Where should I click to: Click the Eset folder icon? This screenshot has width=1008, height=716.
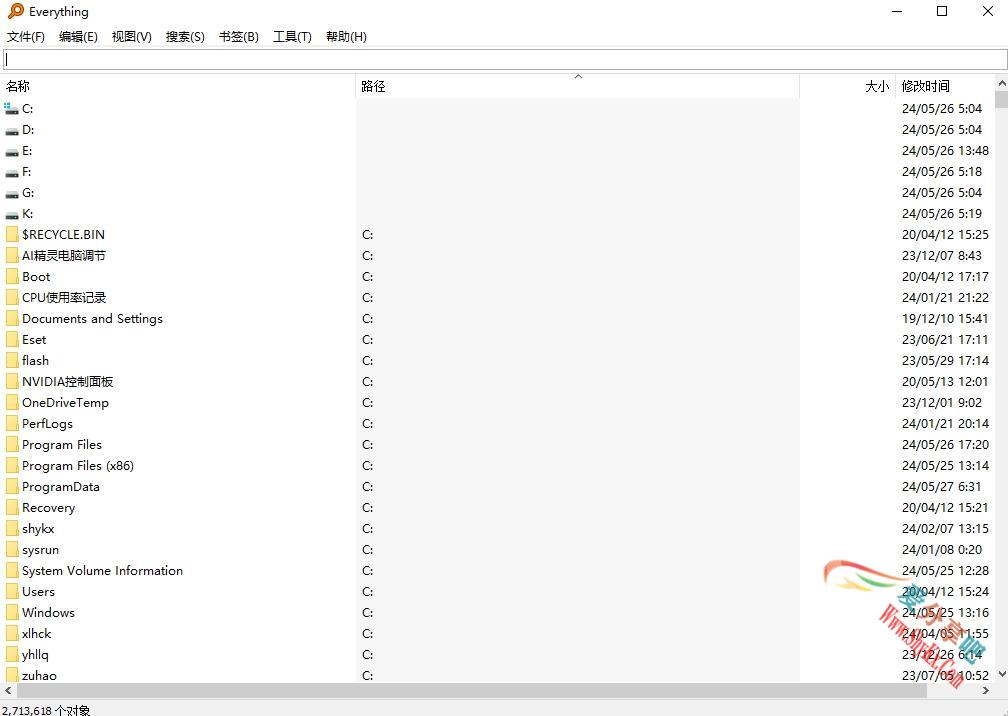click(x=12, y=340)
